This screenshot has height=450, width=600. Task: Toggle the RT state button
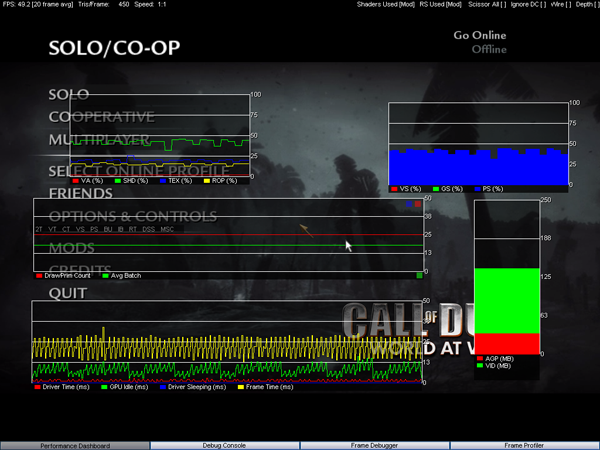(133, 229)
